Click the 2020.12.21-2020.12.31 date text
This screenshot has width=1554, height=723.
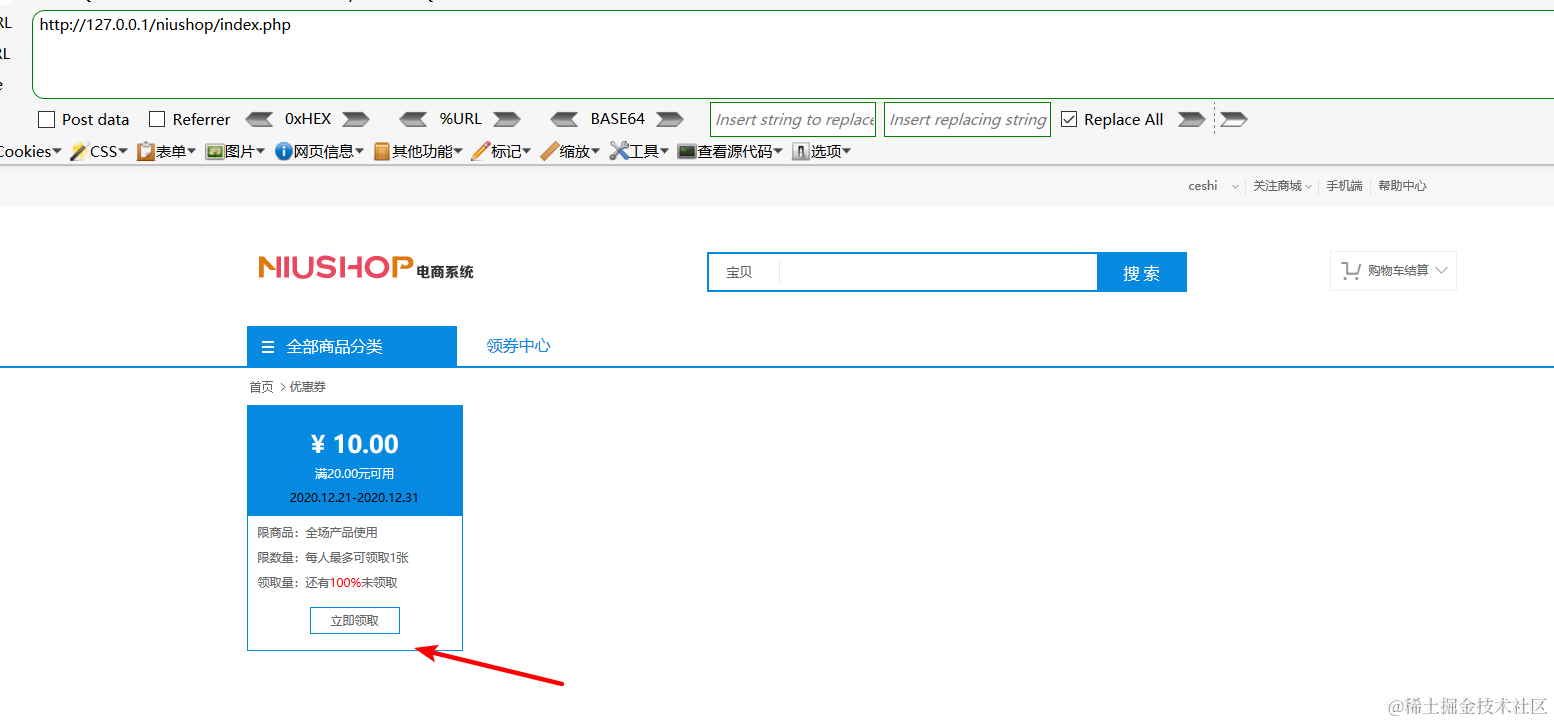point(354,498)
